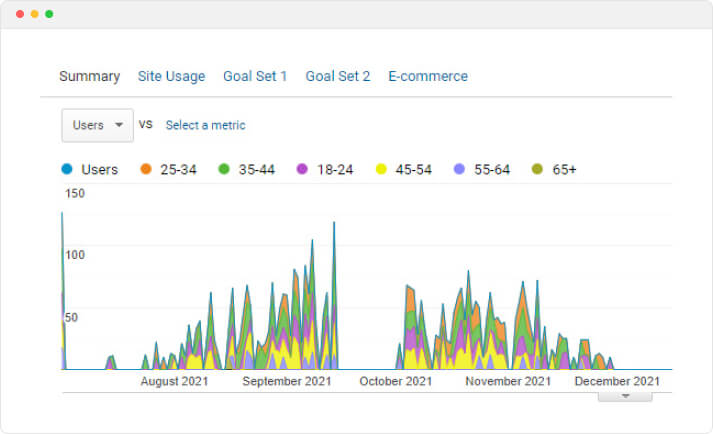Open the E-commerce tab
The width and height of the screenshot is (713, 434).
pos(428,76)
